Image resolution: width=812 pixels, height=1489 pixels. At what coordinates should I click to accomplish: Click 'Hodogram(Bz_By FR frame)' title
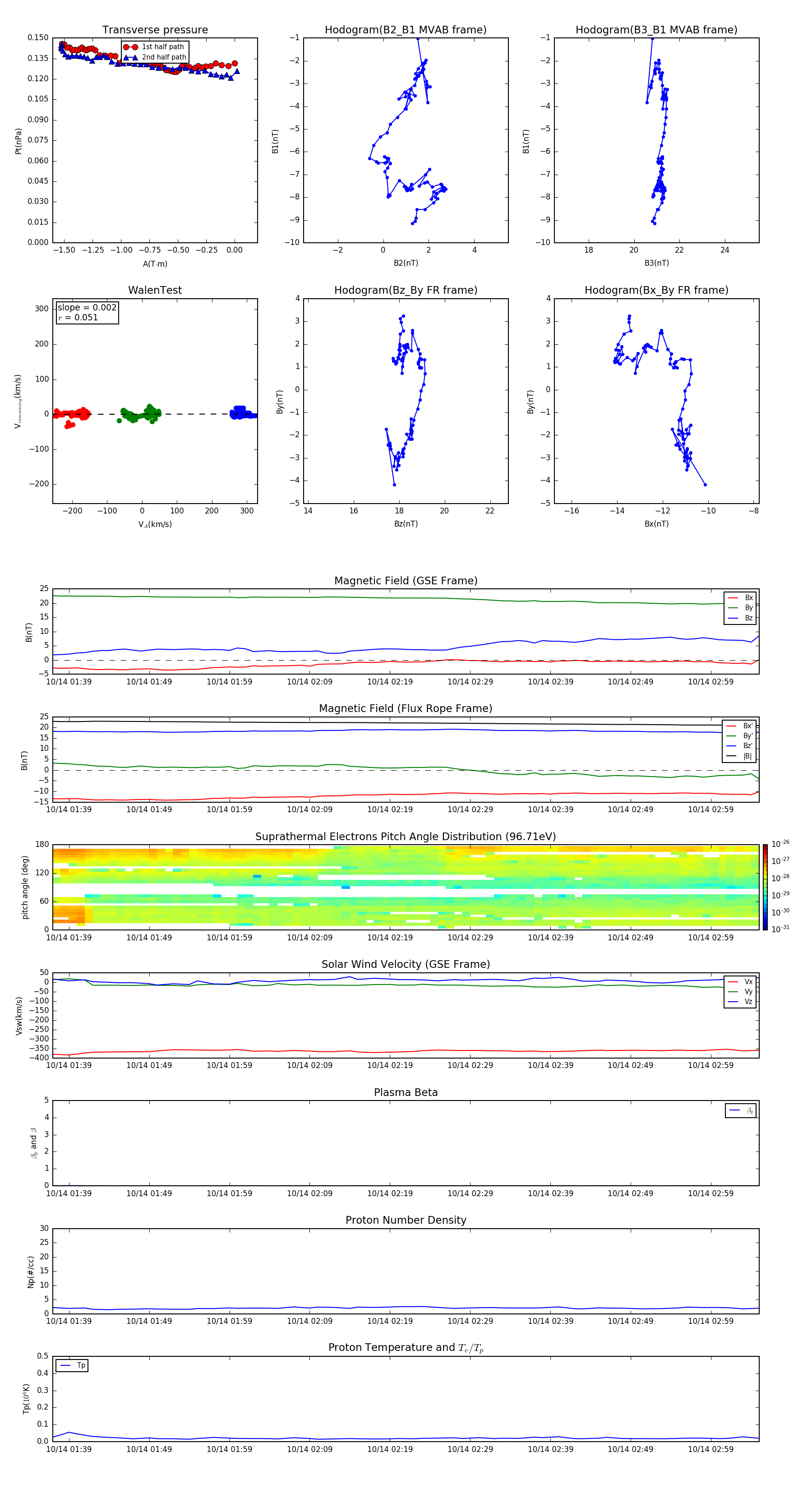(x=406, y=290)
